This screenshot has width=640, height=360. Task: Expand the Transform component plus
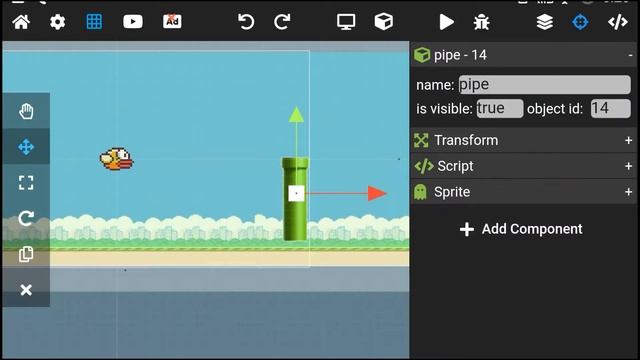[x=629, y=140]
